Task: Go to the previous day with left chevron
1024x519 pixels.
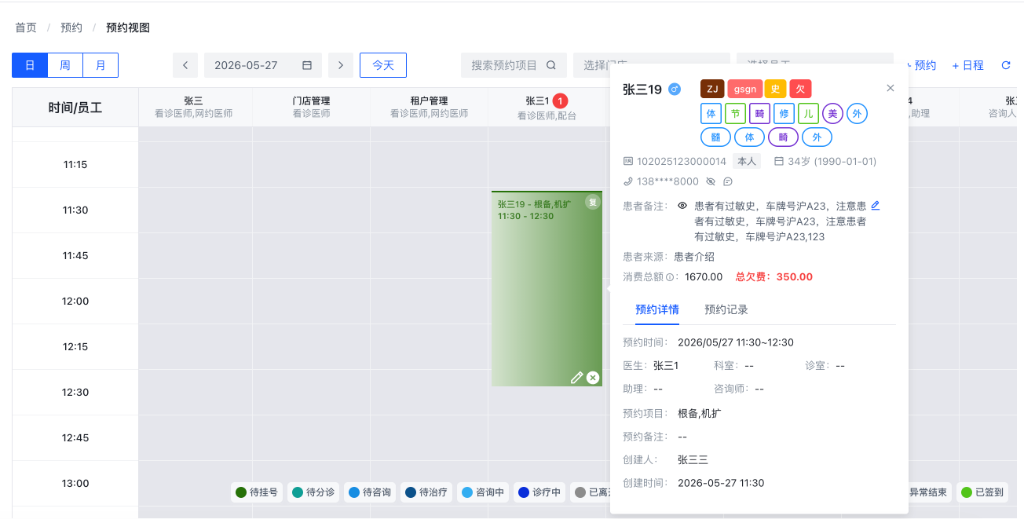Action: 185,65
